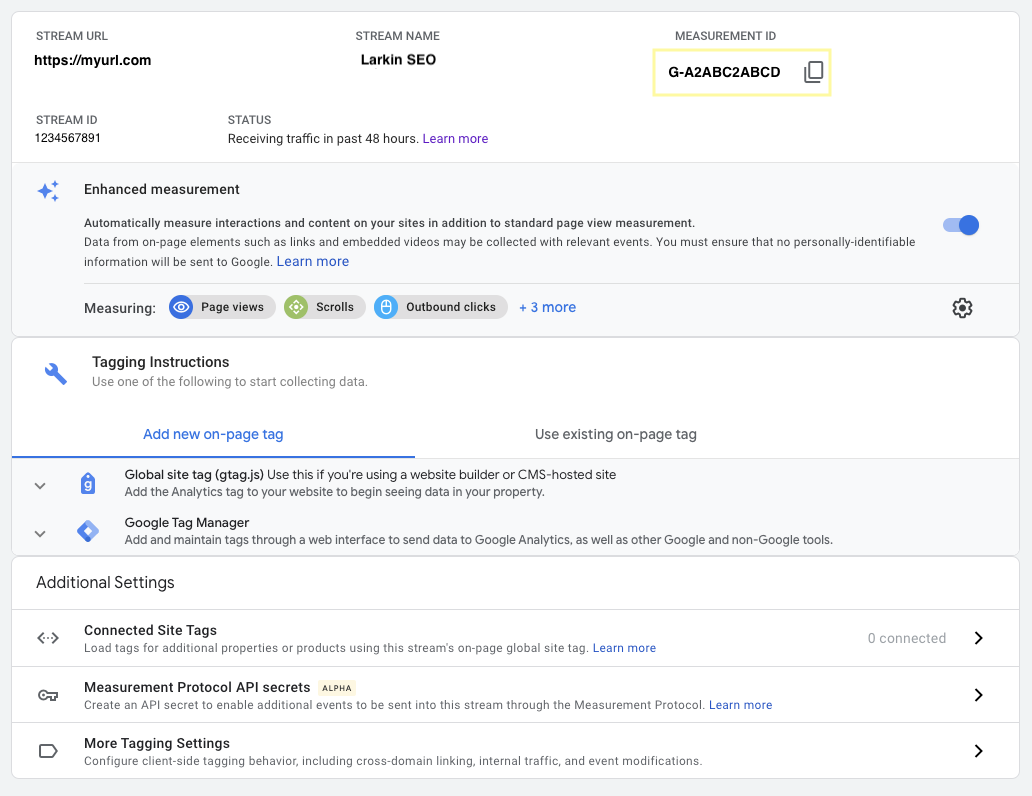Click the Page views measurement badge

click(221, 307)
